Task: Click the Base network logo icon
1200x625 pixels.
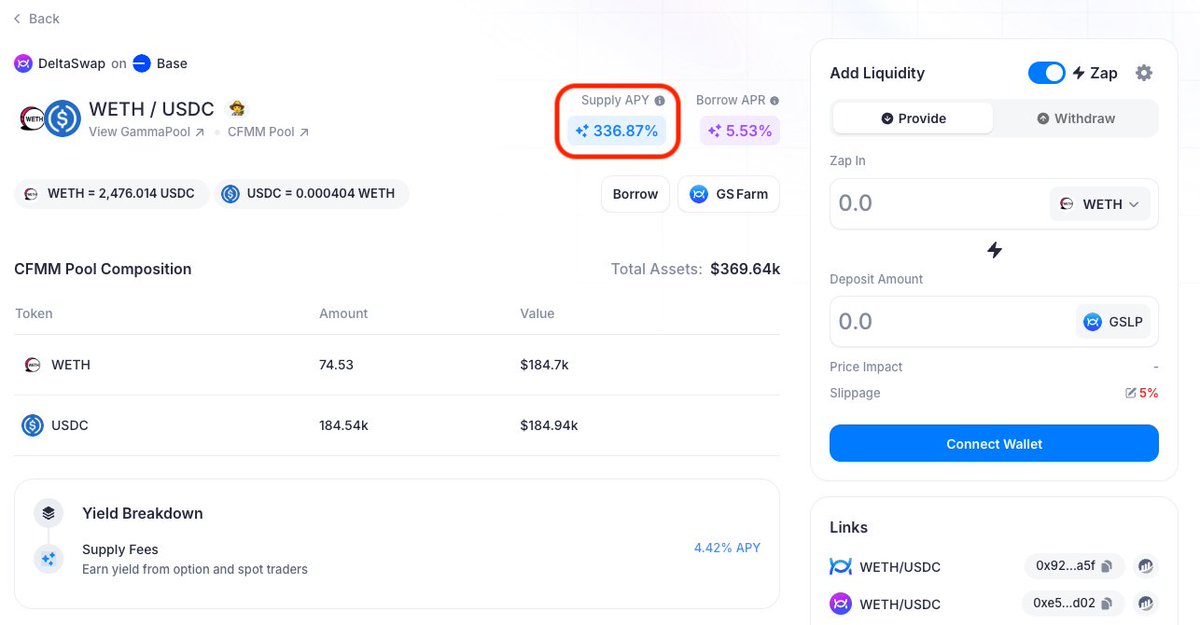Action: point(142,63)
